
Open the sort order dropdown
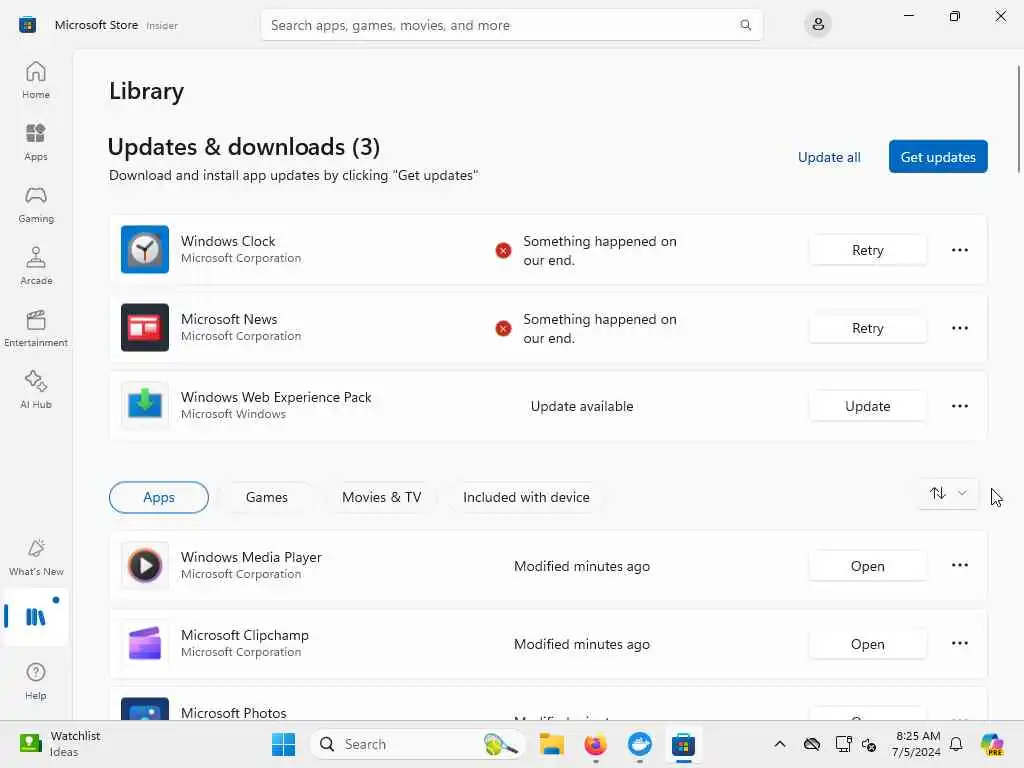[948, 494]
